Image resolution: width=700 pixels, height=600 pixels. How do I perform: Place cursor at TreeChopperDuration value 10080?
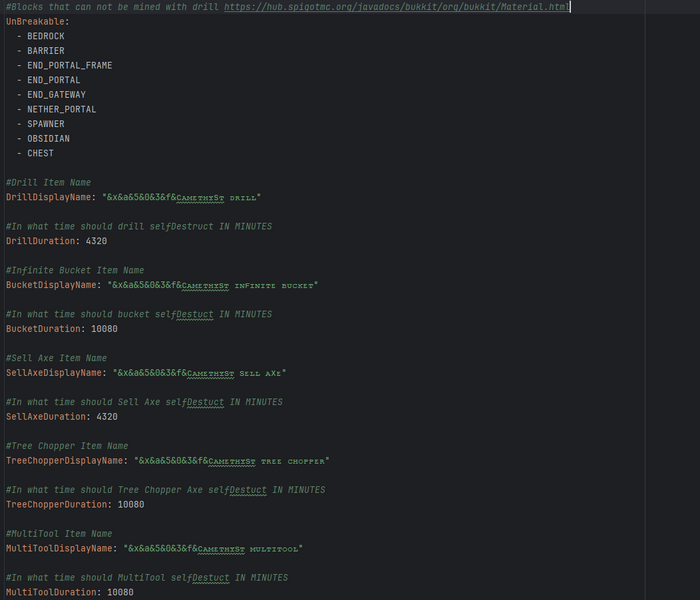point(131,504)
